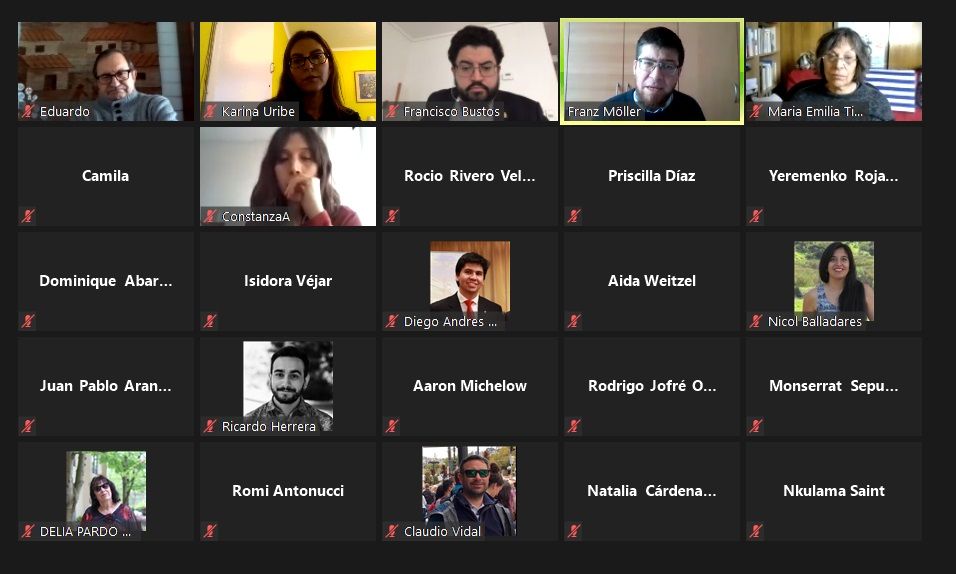Click muted mic icon on Aaron Michelow tile

click(x=391, y=426)
